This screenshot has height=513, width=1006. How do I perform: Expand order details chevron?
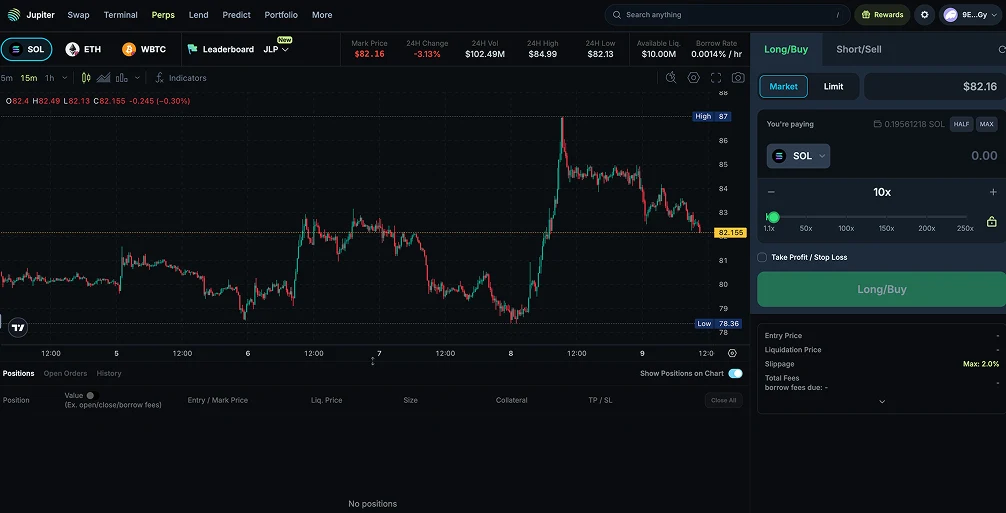882,401
